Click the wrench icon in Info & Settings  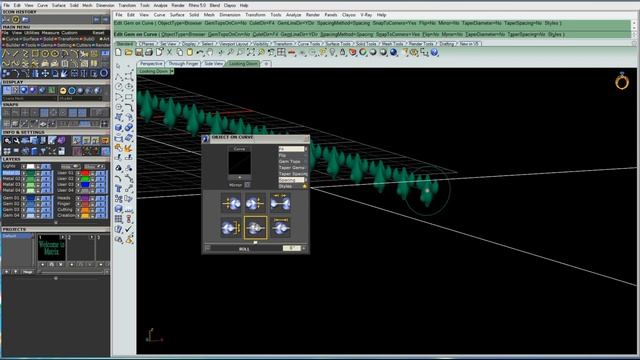16,141
